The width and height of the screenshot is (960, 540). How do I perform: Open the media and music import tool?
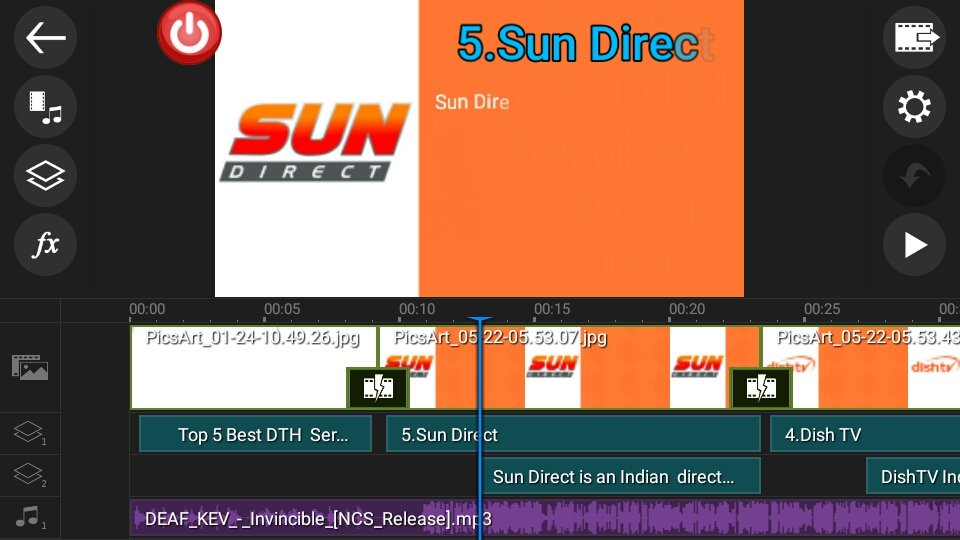[x=45, y=107]
